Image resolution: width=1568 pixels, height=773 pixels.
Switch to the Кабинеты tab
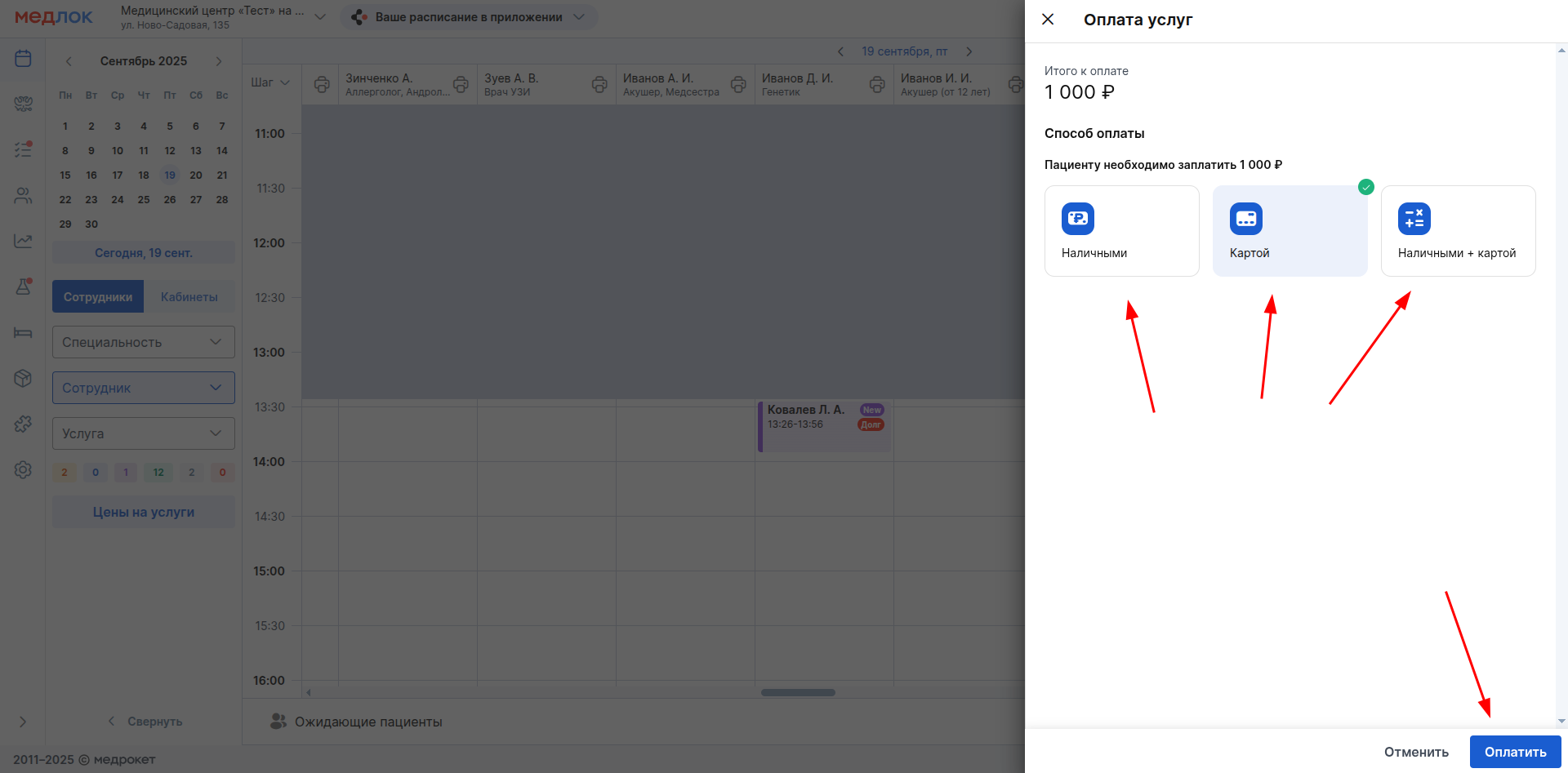point(189,297)
